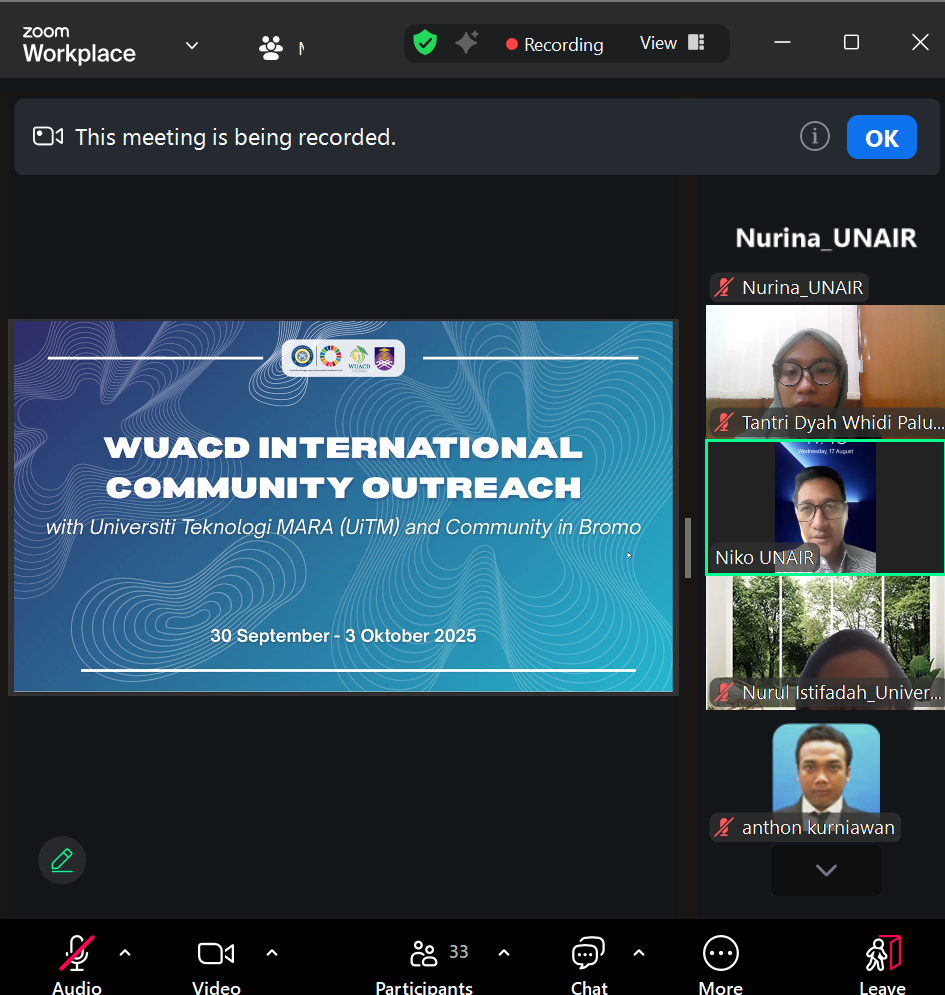Minimize the Zoom window

(x=783, y=43)
